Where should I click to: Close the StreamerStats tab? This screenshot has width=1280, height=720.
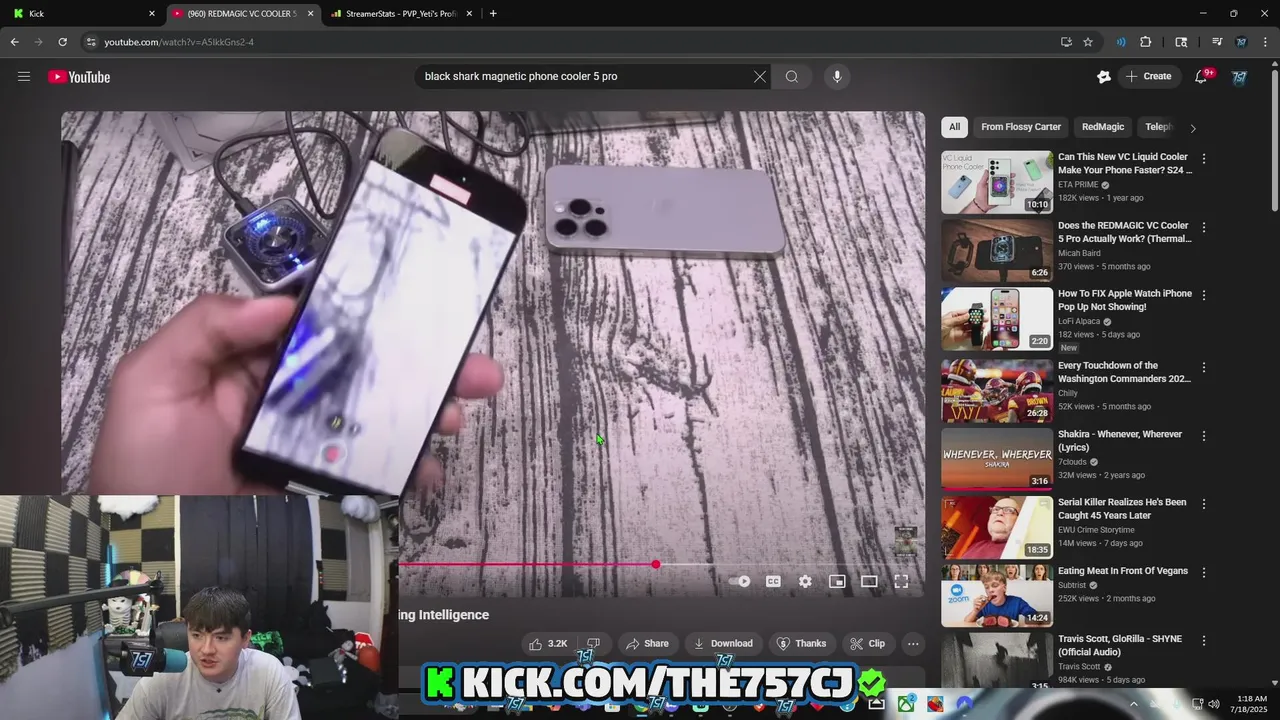[x=469, y=14]
